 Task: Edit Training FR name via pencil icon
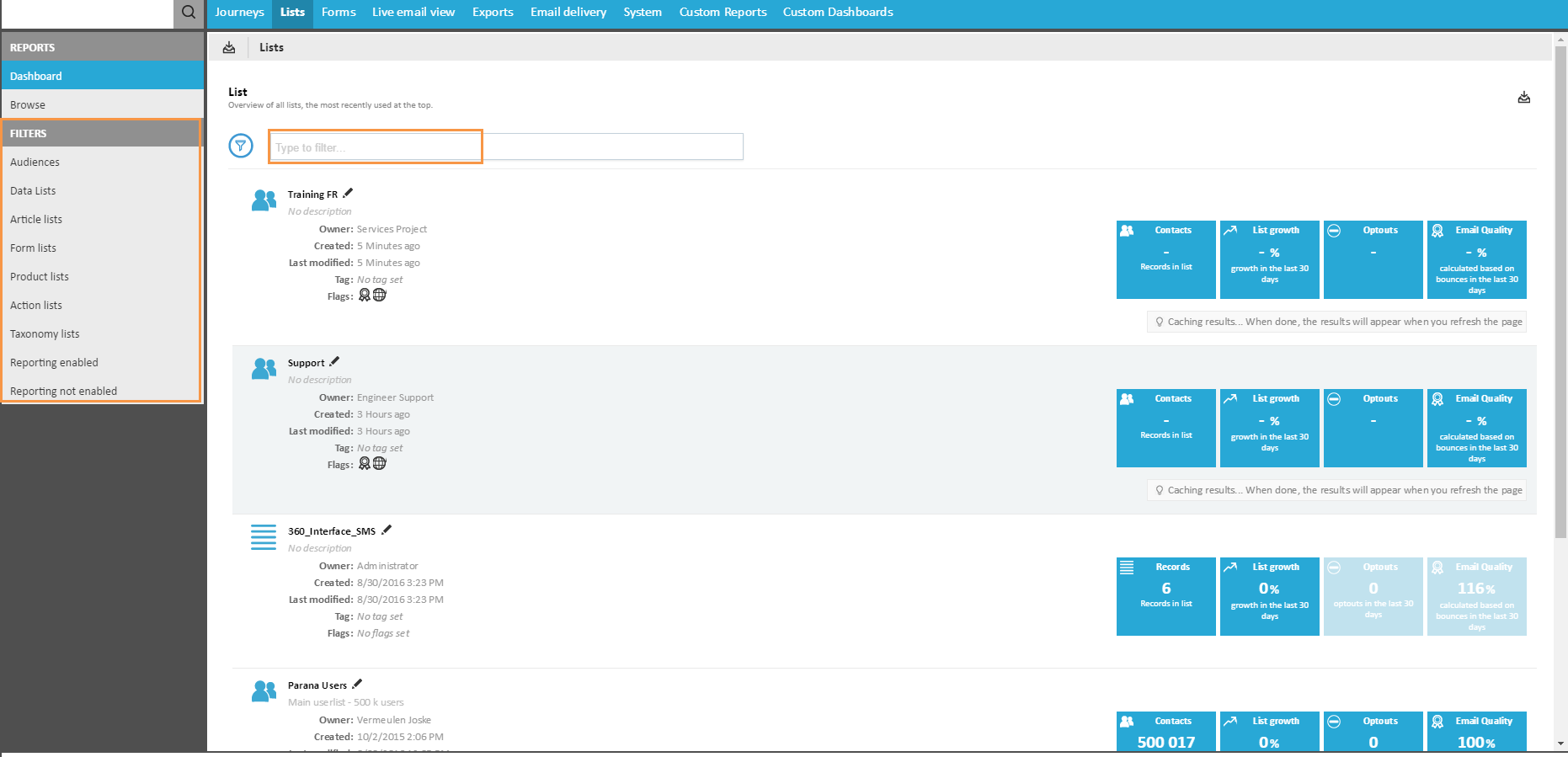click(x=349, y=194)
